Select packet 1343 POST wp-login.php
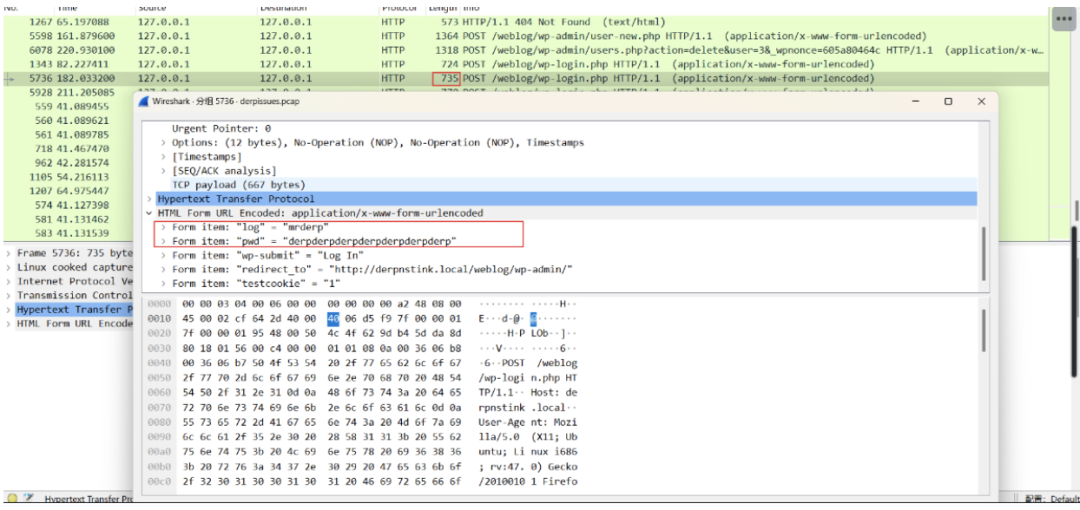The image size is (1080, 510). tap(525, 64)
